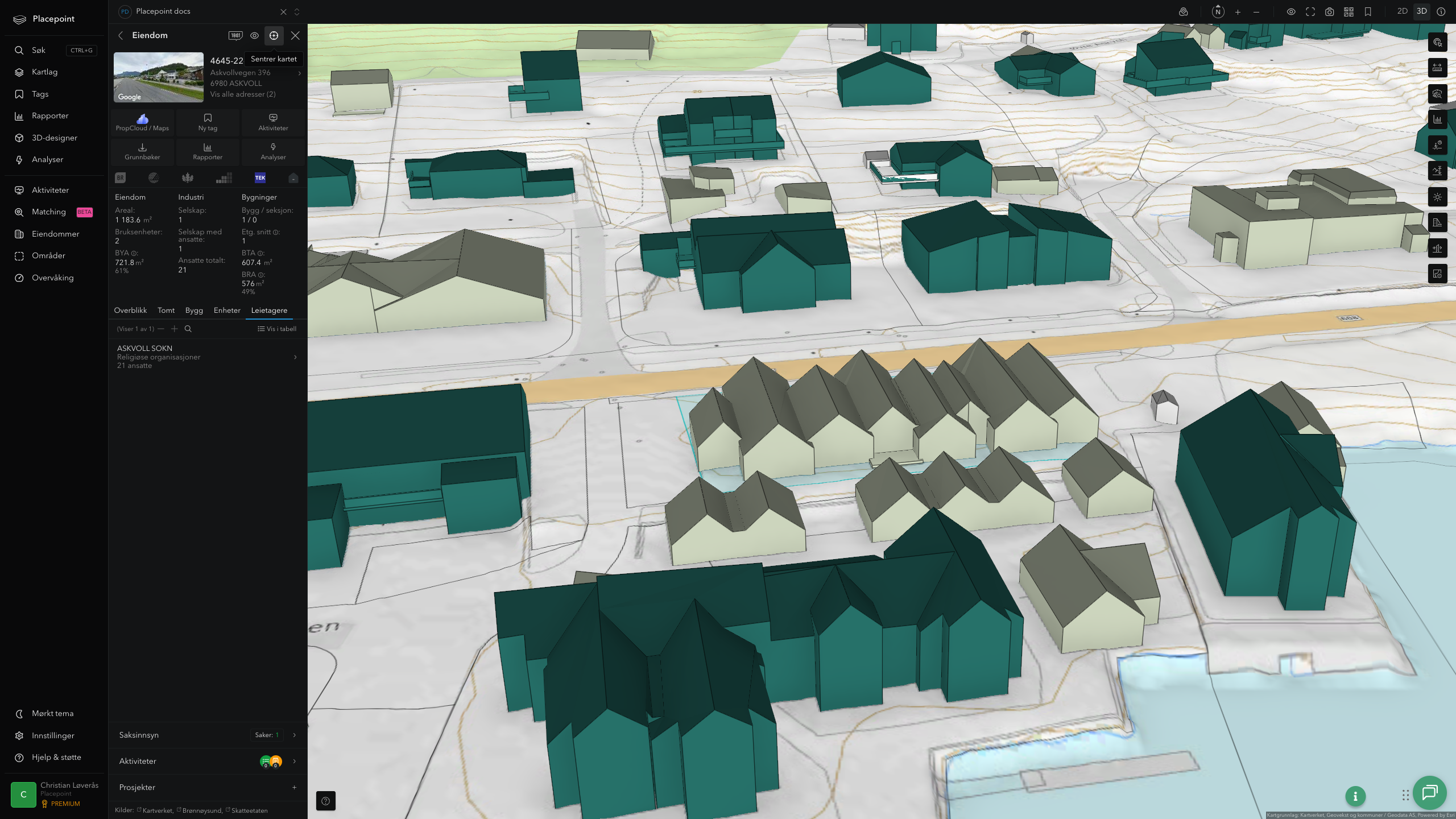
Task: Click the Analyser button in property panel
Action: coord(273,151)
